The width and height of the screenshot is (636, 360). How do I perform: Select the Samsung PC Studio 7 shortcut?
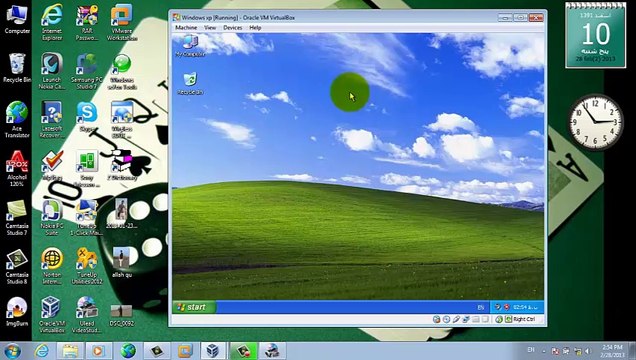coord(87,72)
